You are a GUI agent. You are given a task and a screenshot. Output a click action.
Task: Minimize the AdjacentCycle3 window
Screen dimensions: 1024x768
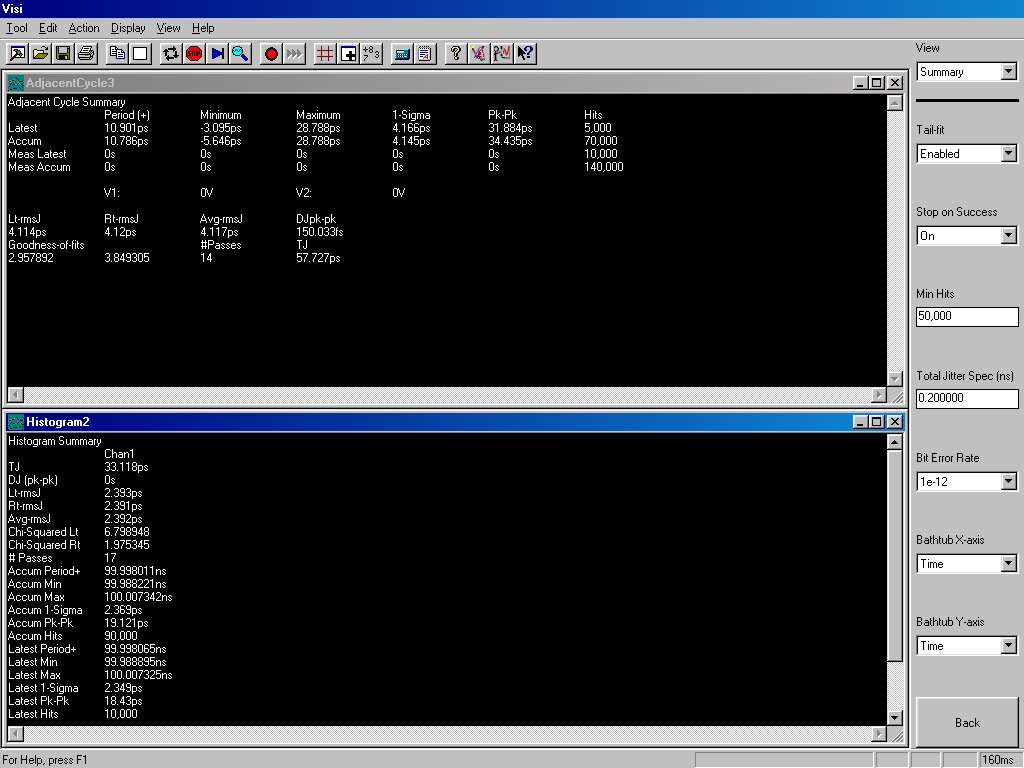coord(860,83)
